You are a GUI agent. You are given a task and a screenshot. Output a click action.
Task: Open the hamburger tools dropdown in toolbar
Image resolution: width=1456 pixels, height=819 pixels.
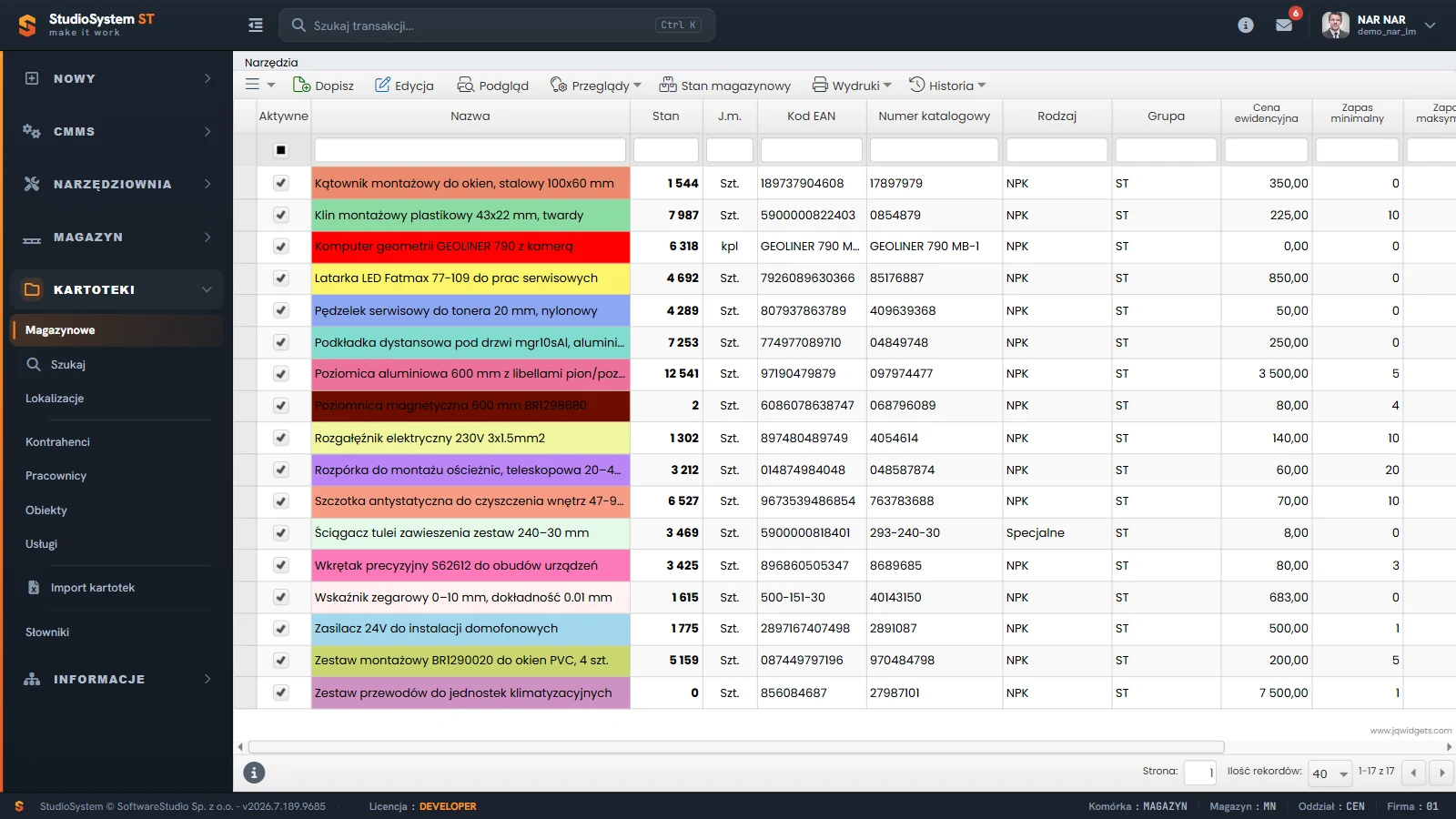(260, 85)
